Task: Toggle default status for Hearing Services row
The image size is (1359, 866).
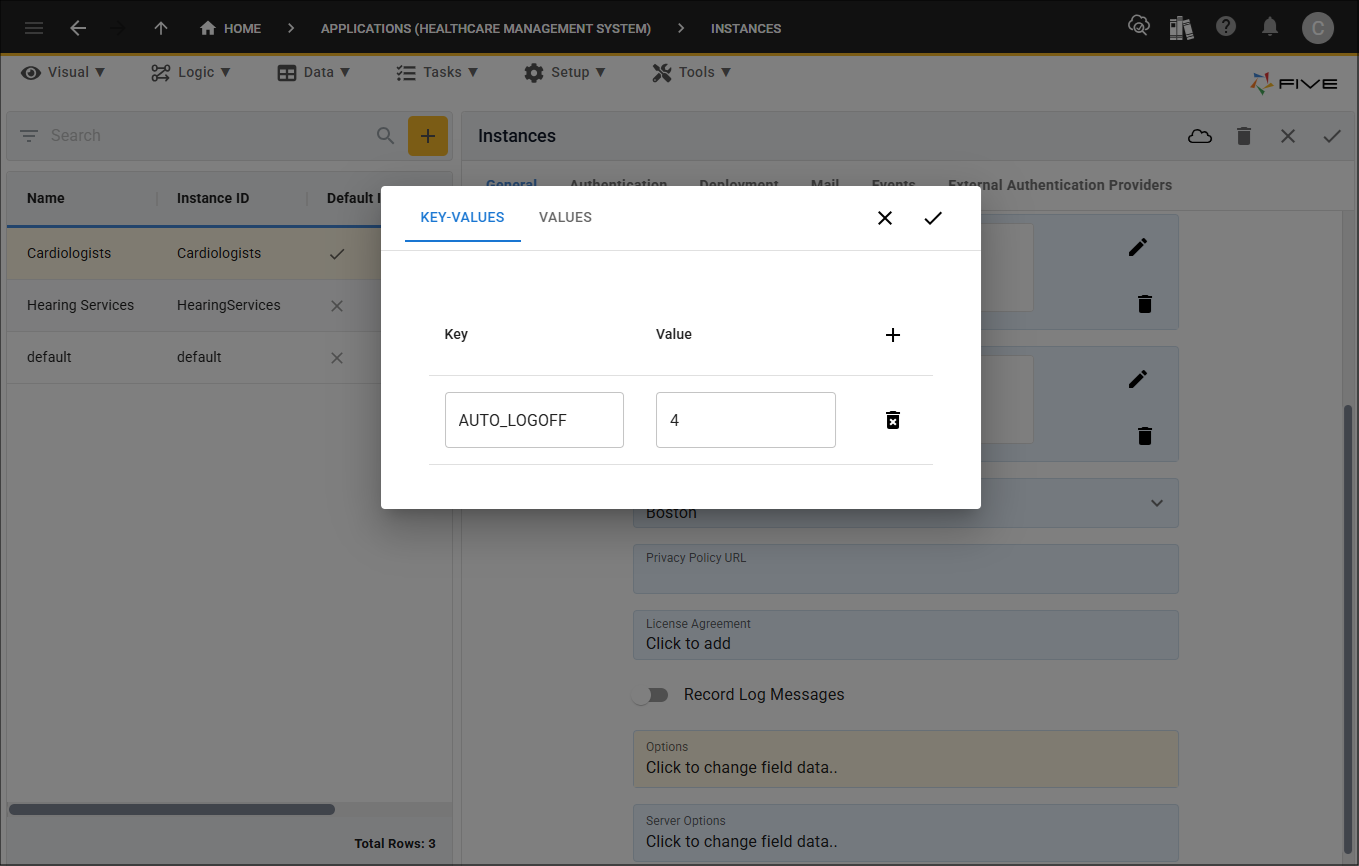Action: (x=337, y=305)
